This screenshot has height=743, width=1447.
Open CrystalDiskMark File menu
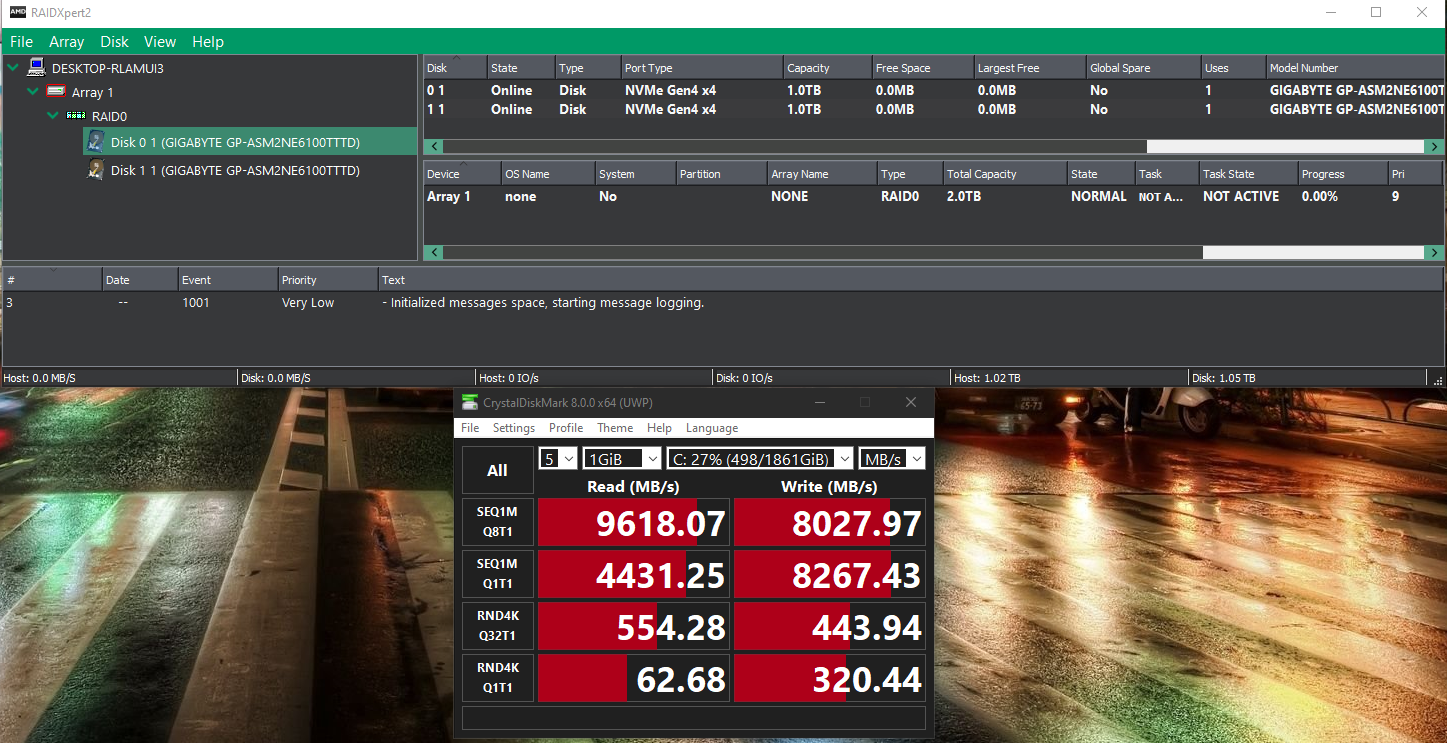pos(470,428)
